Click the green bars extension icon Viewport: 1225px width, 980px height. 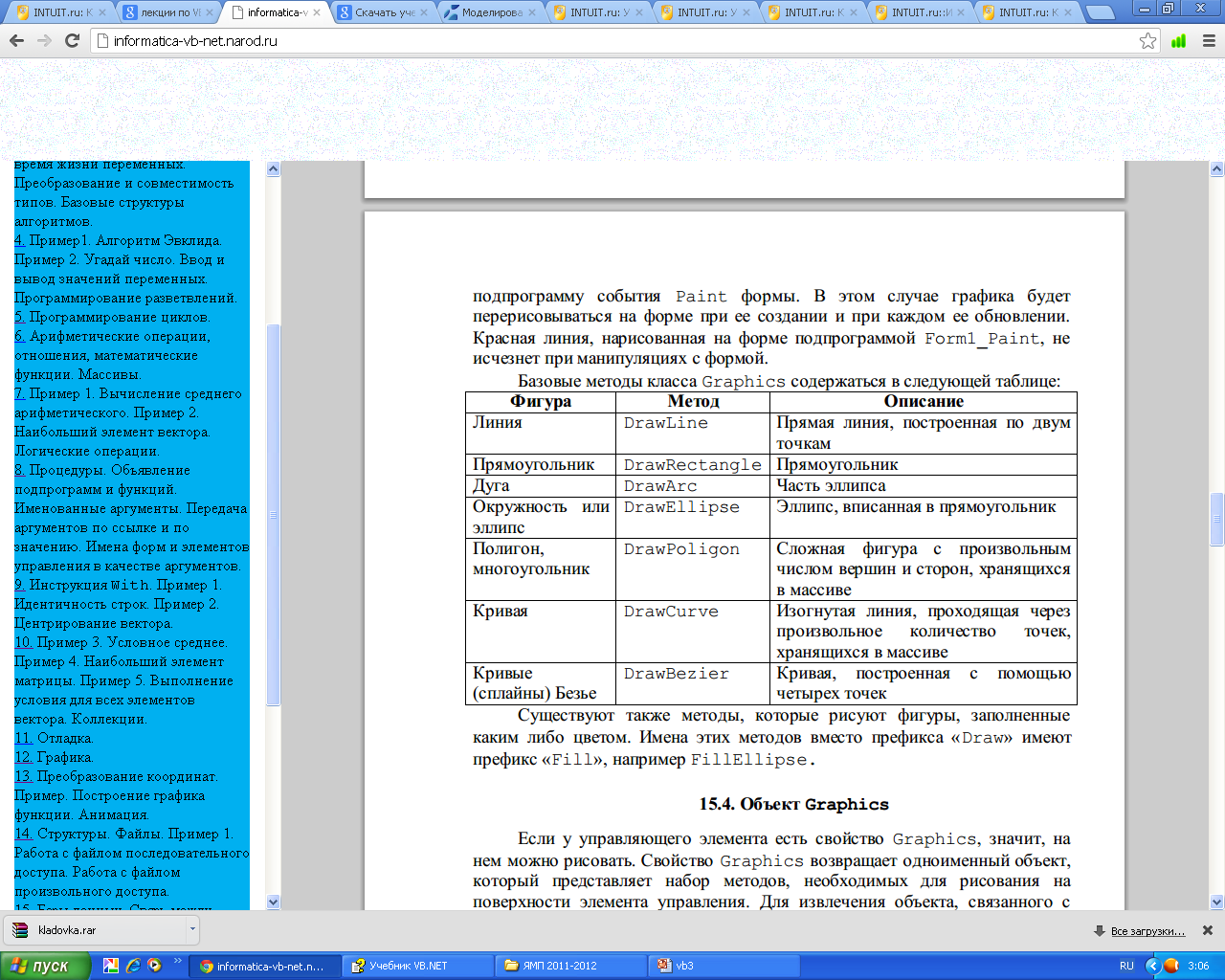tap(1179, 41)
